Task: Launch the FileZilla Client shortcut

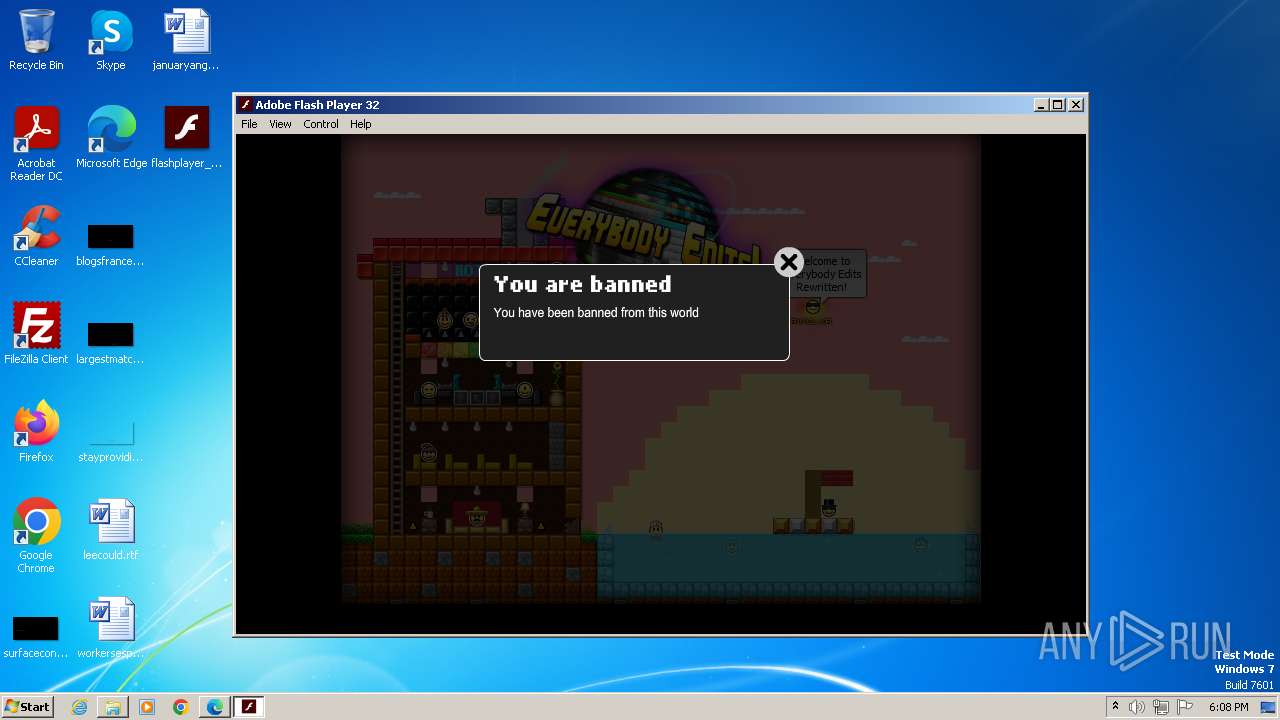Action: [x=36, y=334]
